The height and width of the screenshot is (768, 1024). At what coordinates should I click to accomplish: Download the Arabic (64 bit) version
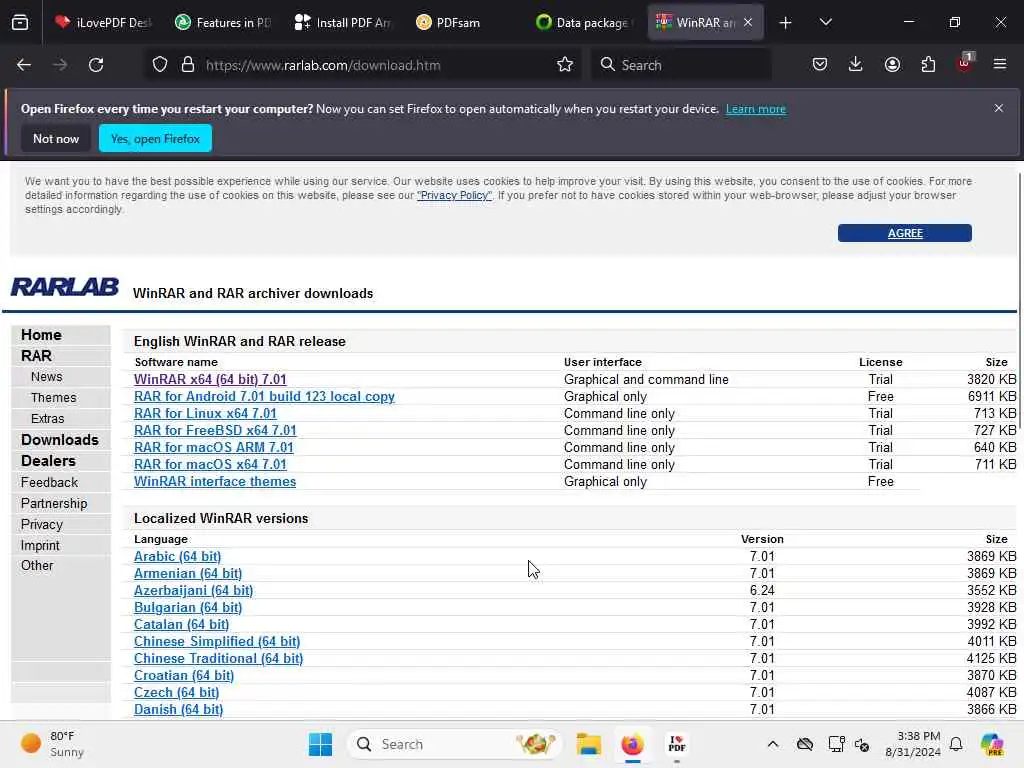(x=178, y=556)
